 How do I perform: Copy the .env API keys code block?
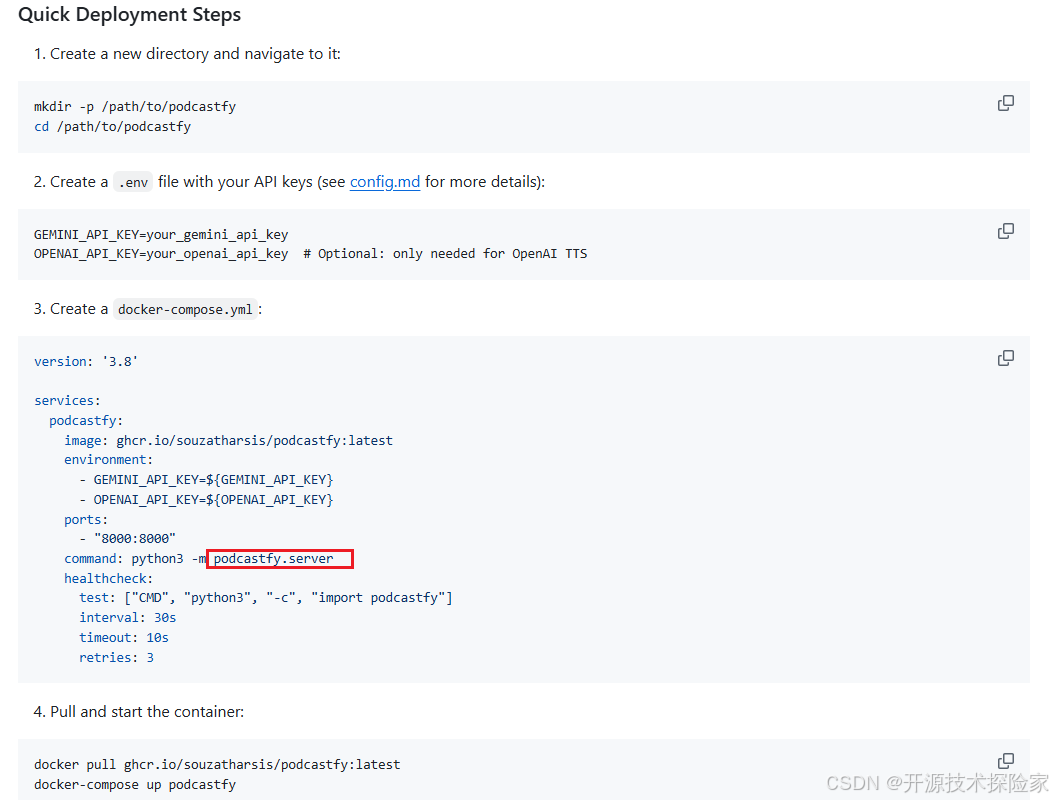(1005, 231)
